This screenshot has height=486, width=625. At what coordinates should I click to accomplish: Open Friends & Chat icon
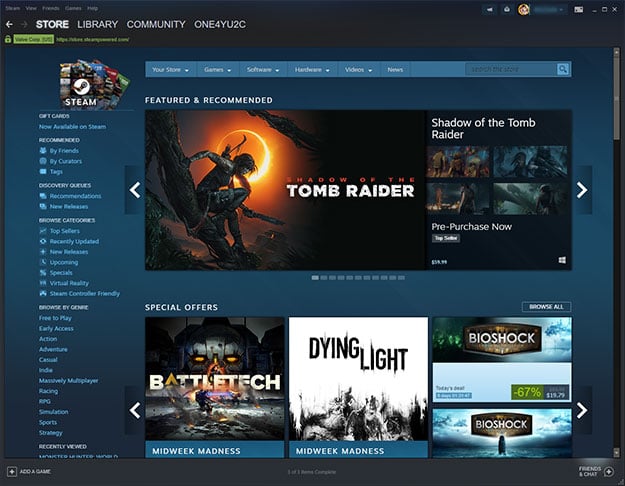click(609, 472)
